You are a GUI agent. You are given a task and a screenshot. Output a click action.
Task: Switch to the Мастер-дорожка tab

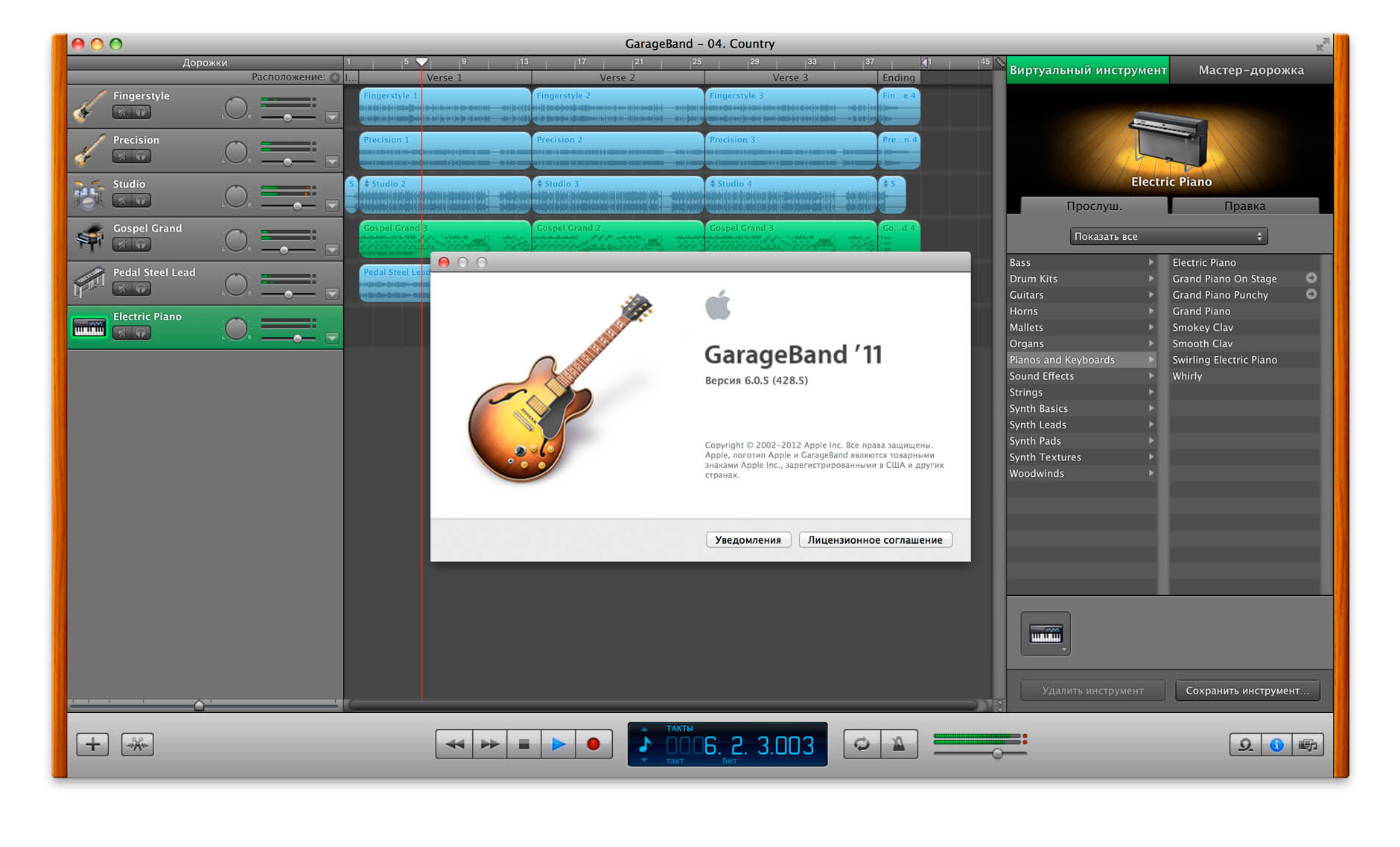[1251, 70]
